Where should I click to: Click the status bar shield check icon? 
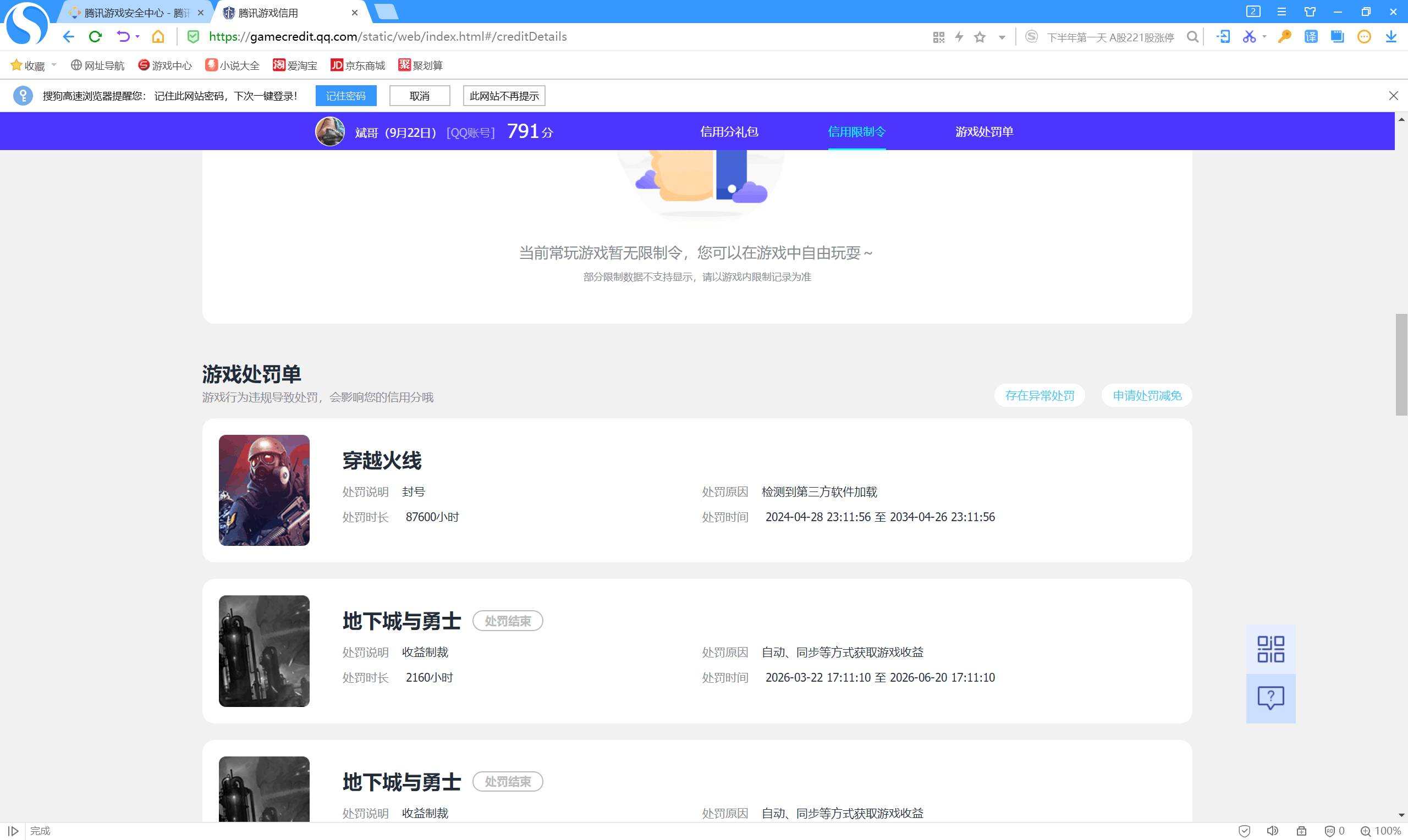1245,831
